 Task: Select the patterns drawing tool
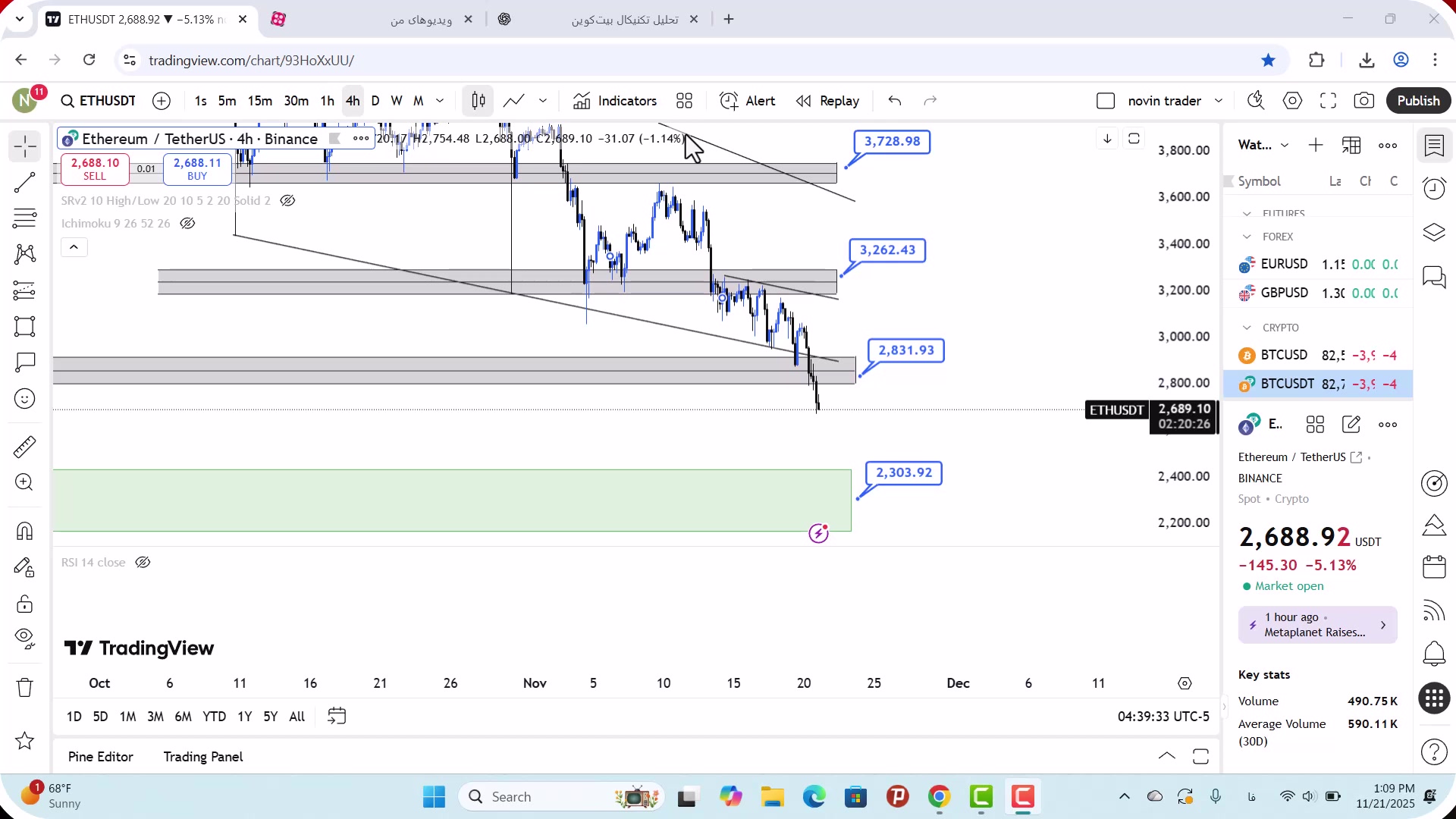pos(25,254)
